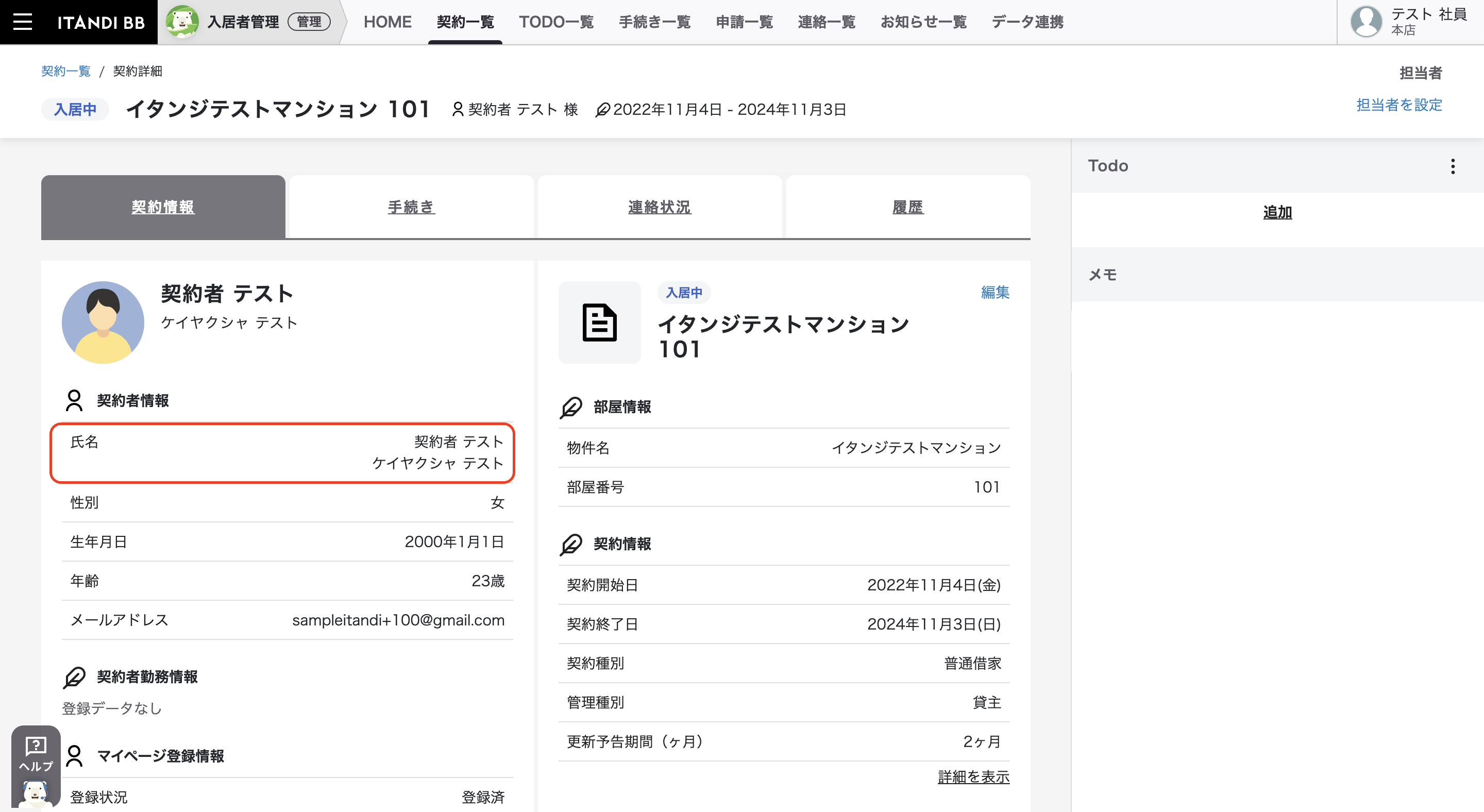
Task: Click 性別 value 女
Action: [497, 503]
